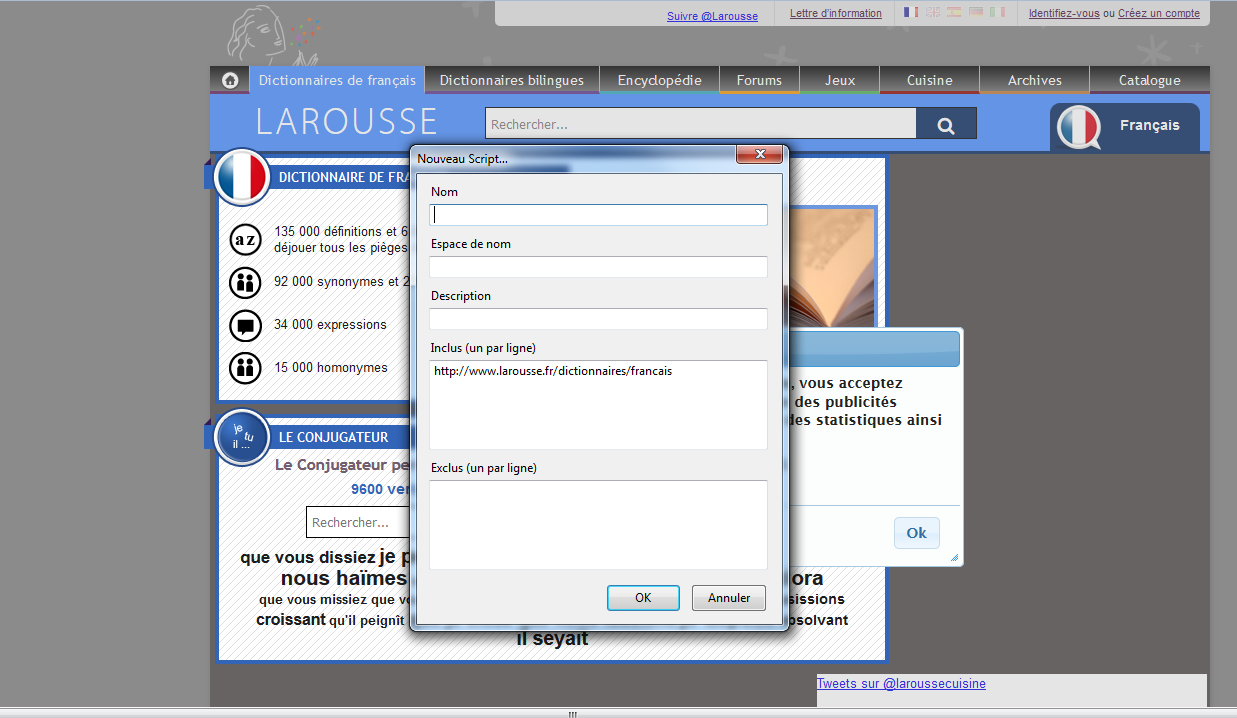
Task: Click the verb form 'que vous missiez'
Action: [313, 600]
